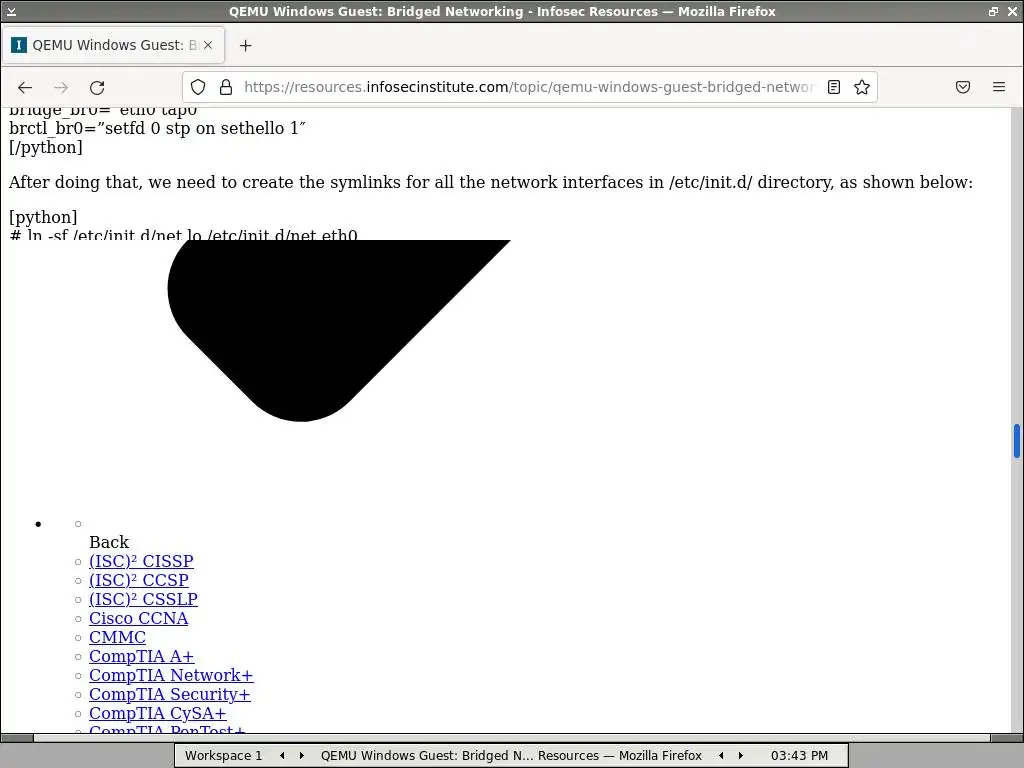The width and height of the screenshot is (1024, 768).
Task: Bookmark this page with the star
Action: pyautogui.click(x=862, y=87)
